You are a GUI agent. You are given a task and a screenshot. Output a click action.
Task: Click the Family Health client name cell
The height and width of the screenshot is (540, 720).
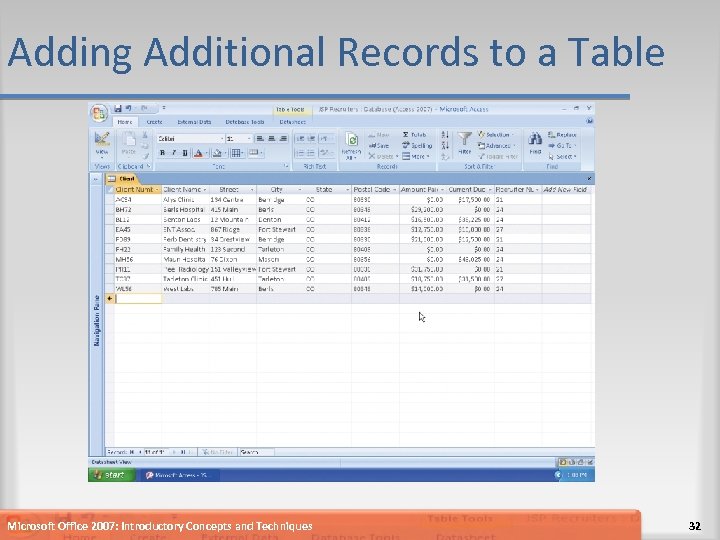(x=186, y=249)
